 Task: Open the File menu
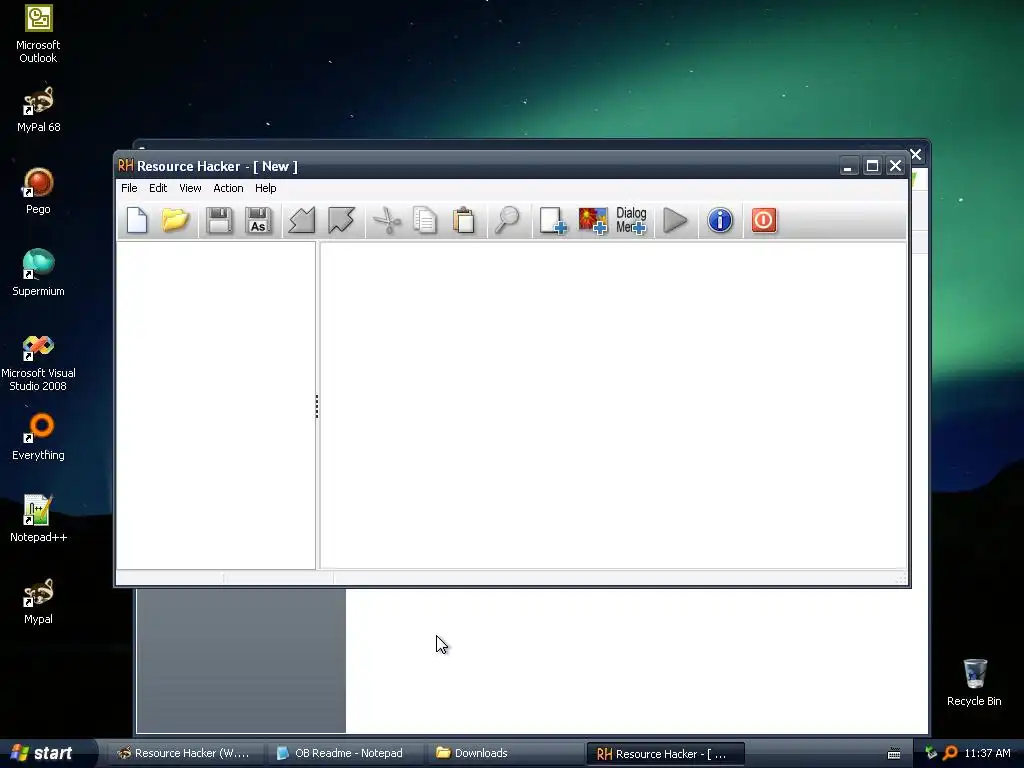pos(129,188)
